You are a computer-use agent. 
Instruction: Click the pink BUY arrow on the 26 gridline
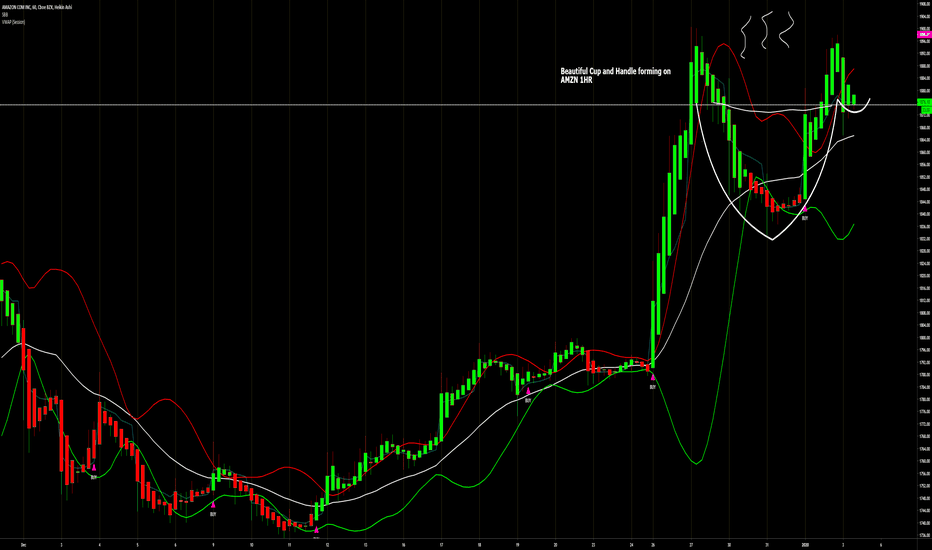point(653,377)
